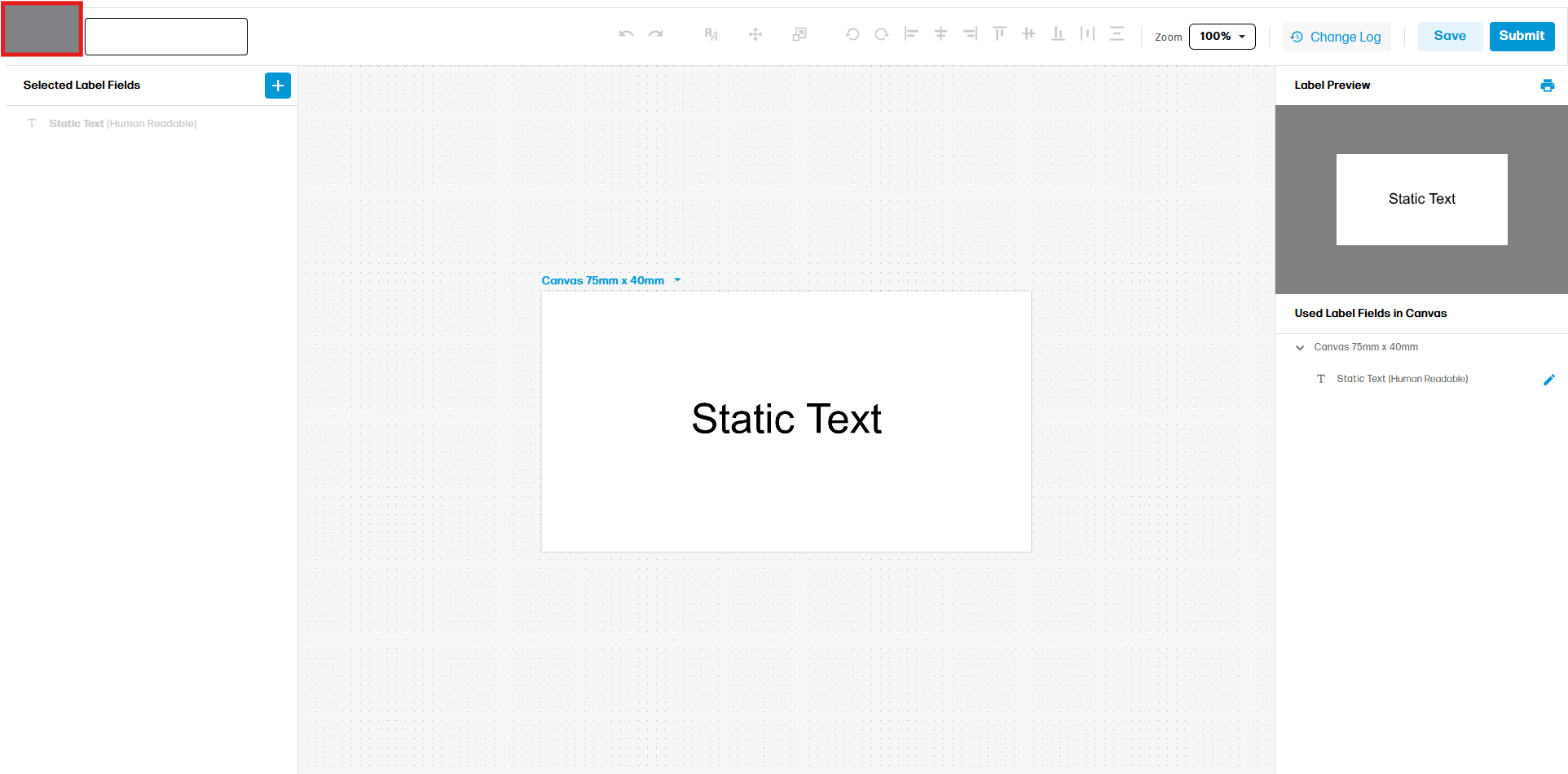The width and height of the screenshot is (1568, 774).
Task: Open the Zoom 100% dropdown
Action: coord(1222,37)
